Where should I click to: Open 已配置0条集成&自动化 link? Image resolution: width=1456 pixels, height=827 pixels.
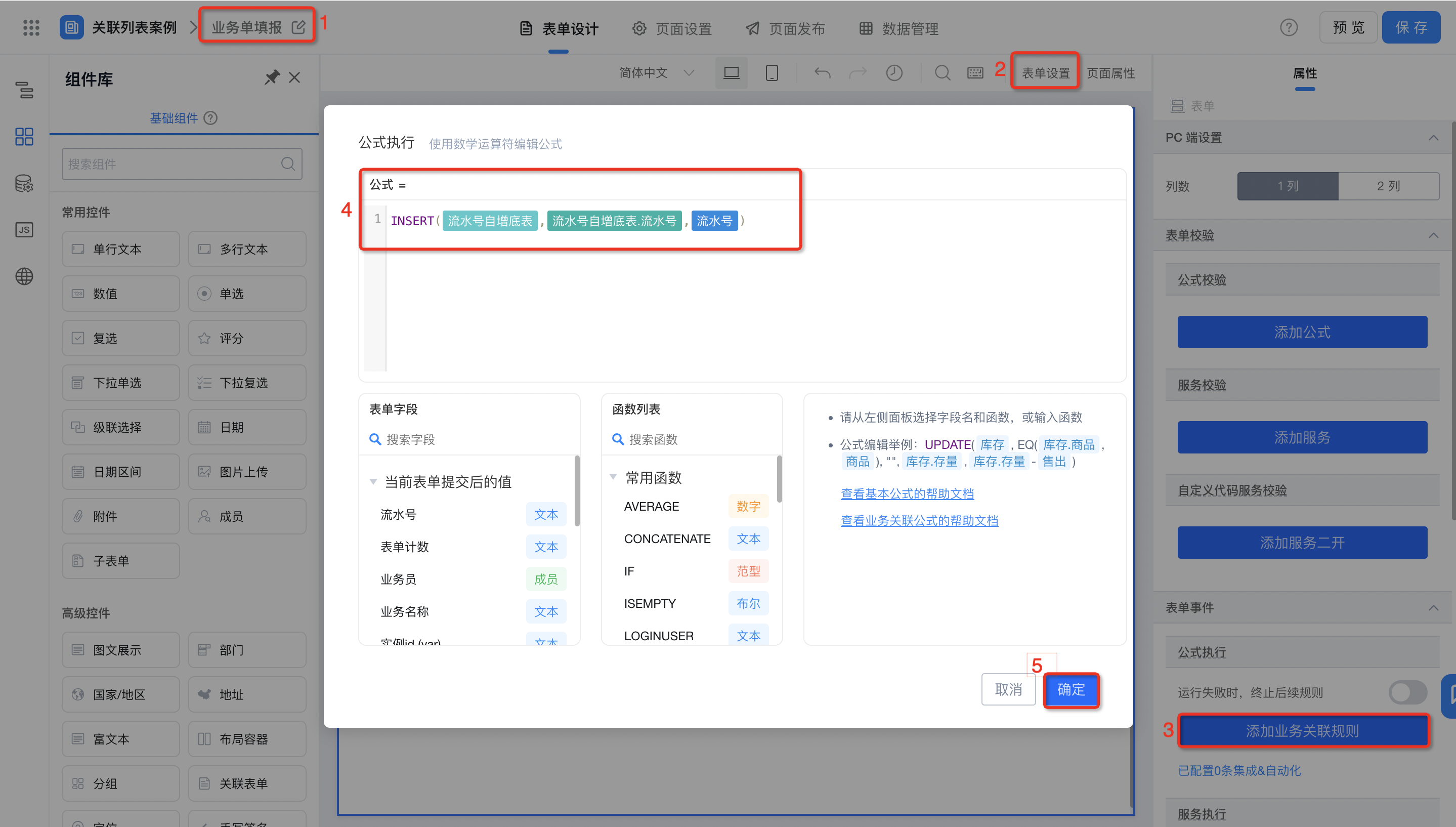coord(1239,770)
